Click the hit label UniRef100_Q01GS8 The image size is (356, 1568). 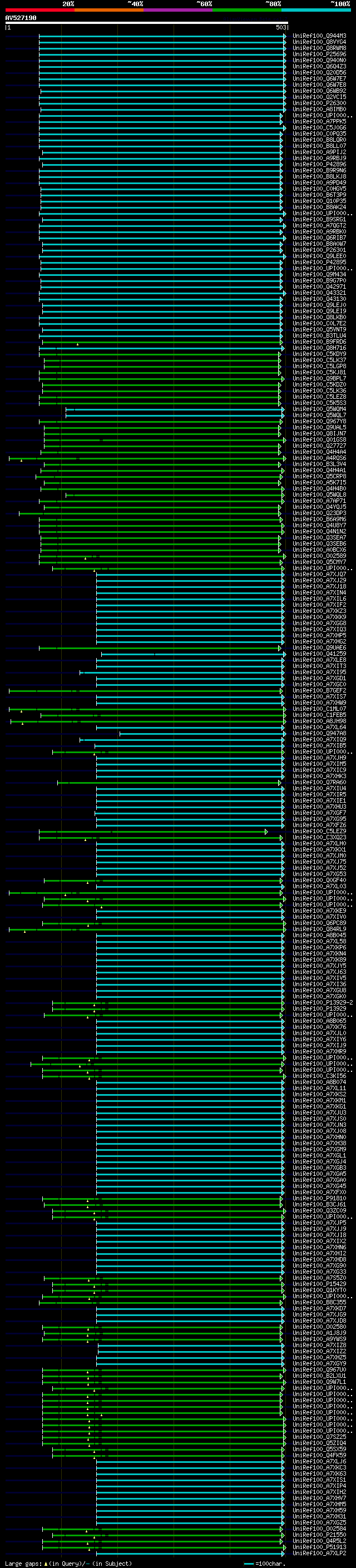(319, 439)
